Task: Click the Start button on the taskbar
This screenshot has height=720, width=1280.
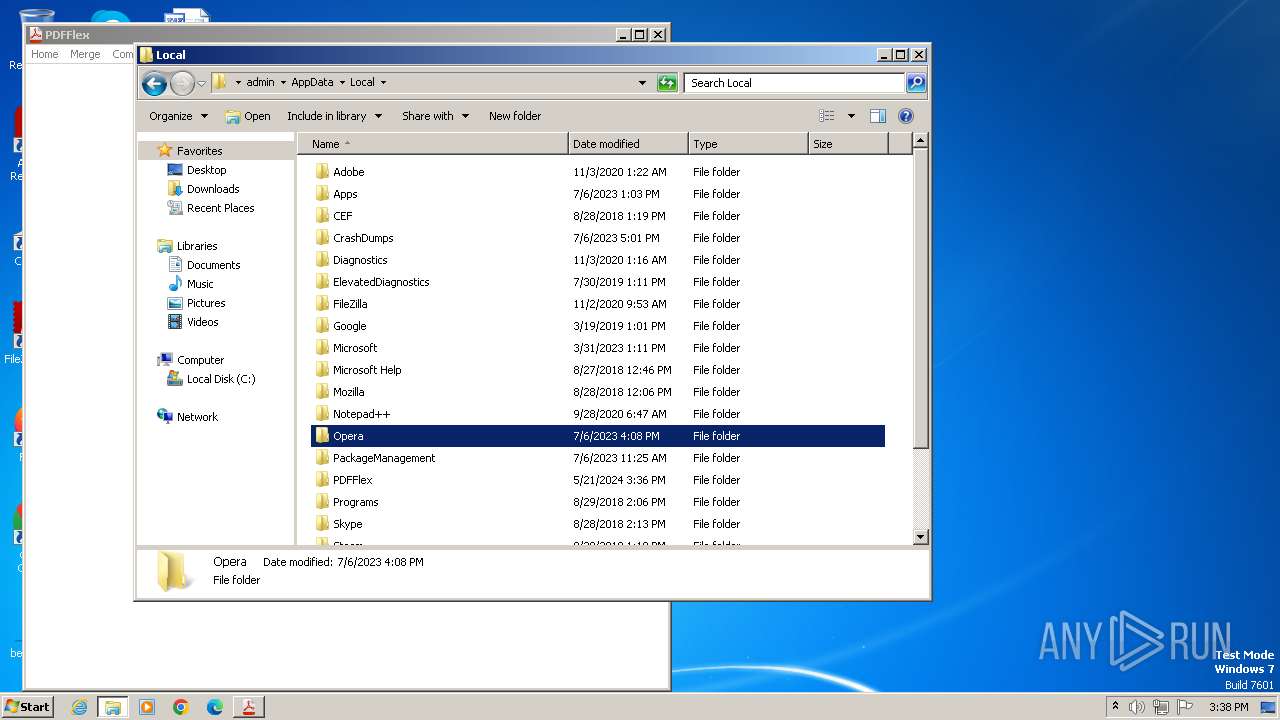Action: [28, 706]
